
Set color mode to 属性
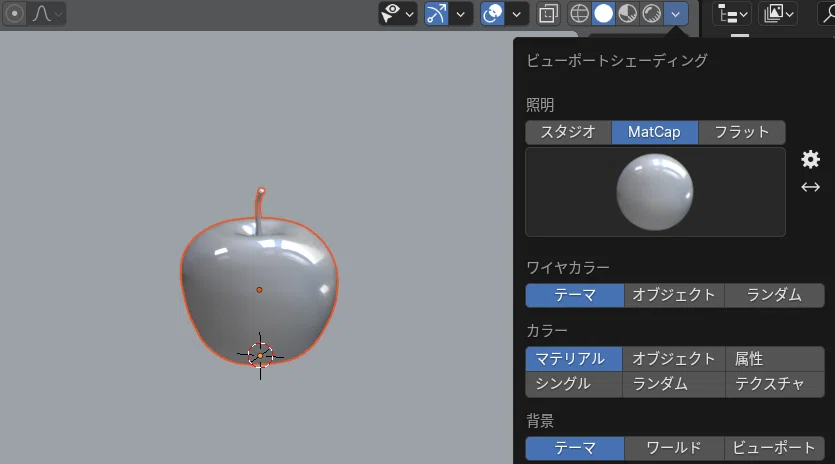pyautogui.click(x=775, y=359)
